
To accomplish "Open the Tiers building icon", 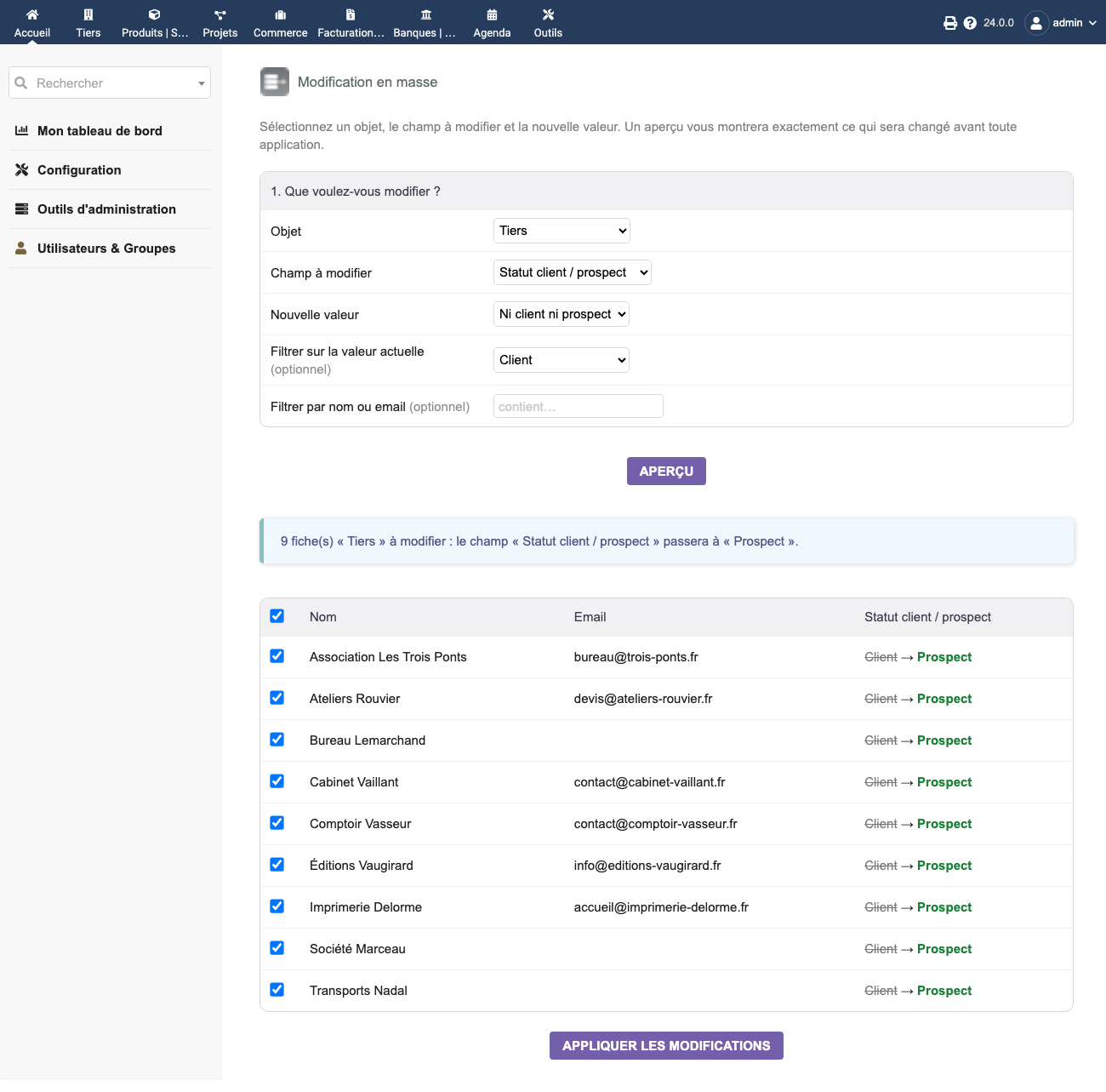I will tap(88, 14).
